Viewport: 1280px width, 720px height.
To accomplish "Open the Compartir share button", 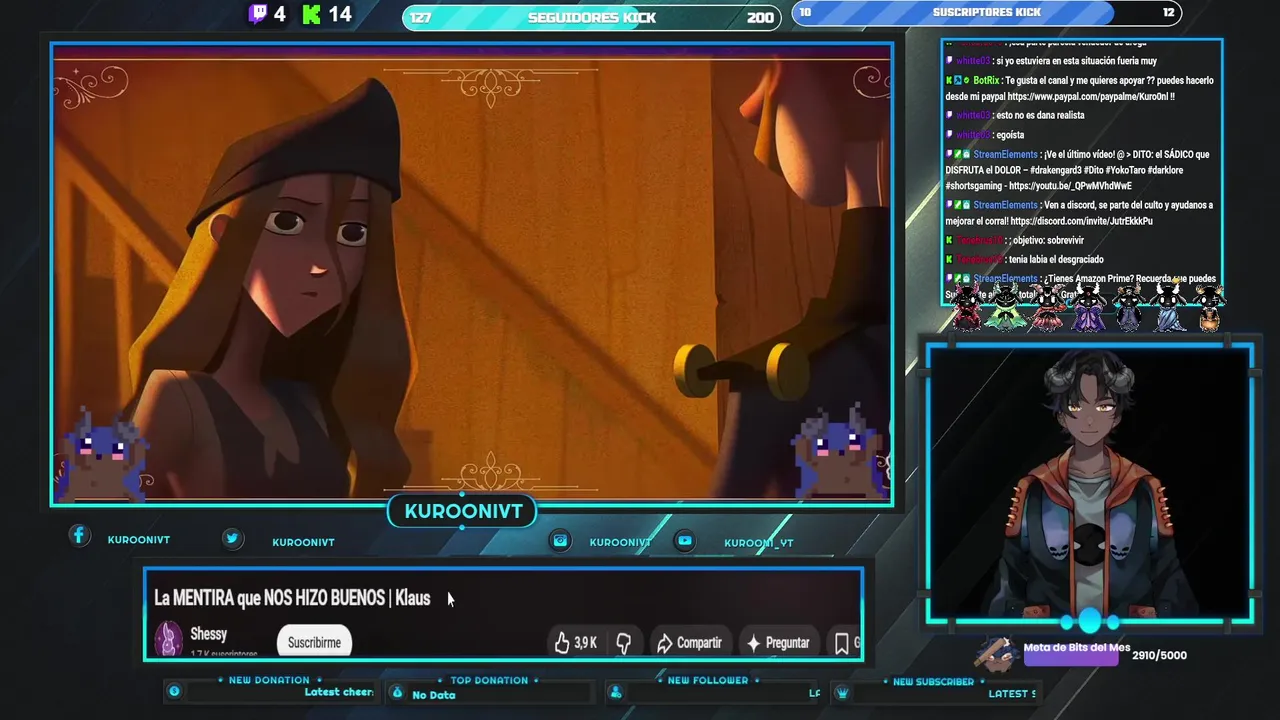I will 689,643.
